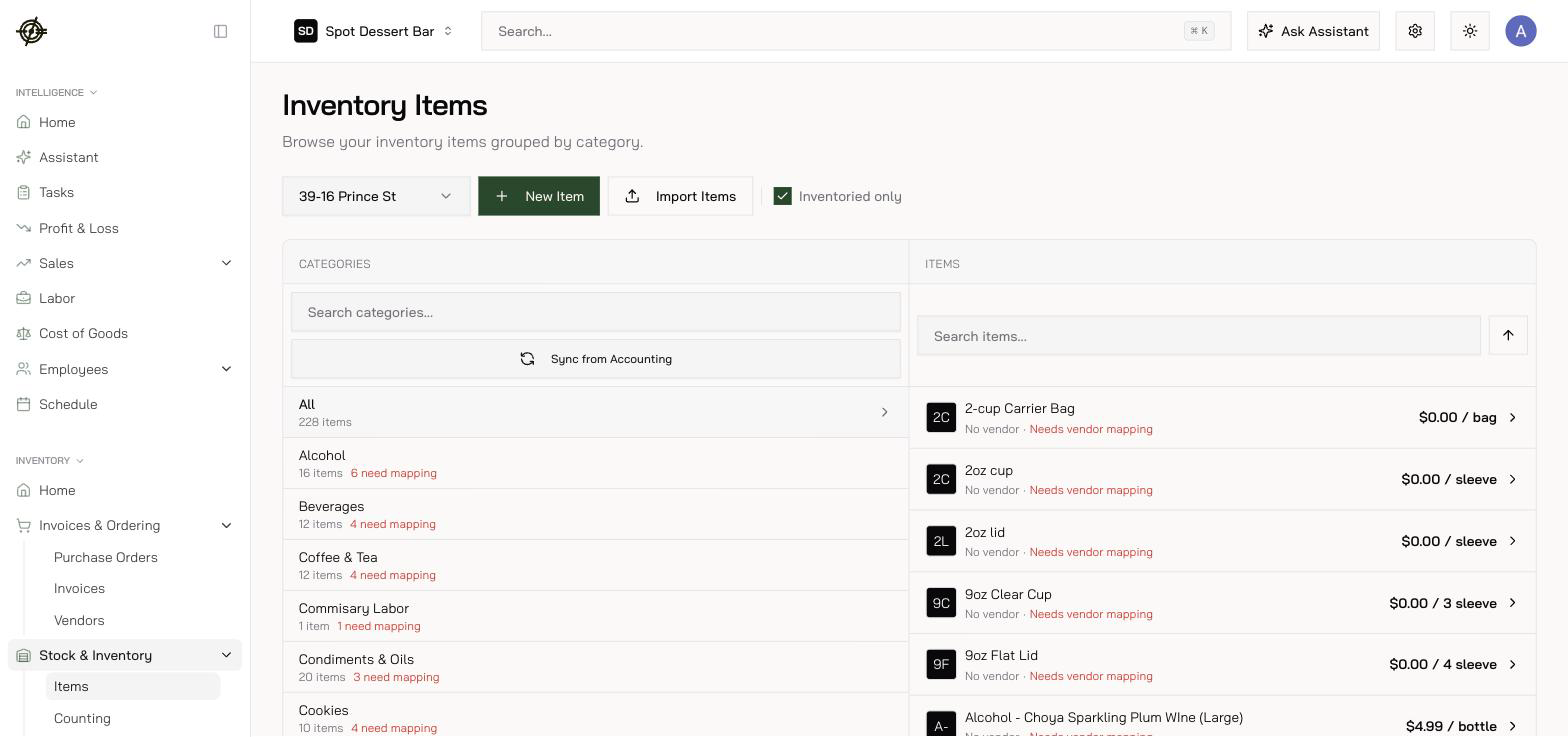Click the sparkle icon in Ask Assistant
Screen dimensions: 1568x737
point(1266,31)
